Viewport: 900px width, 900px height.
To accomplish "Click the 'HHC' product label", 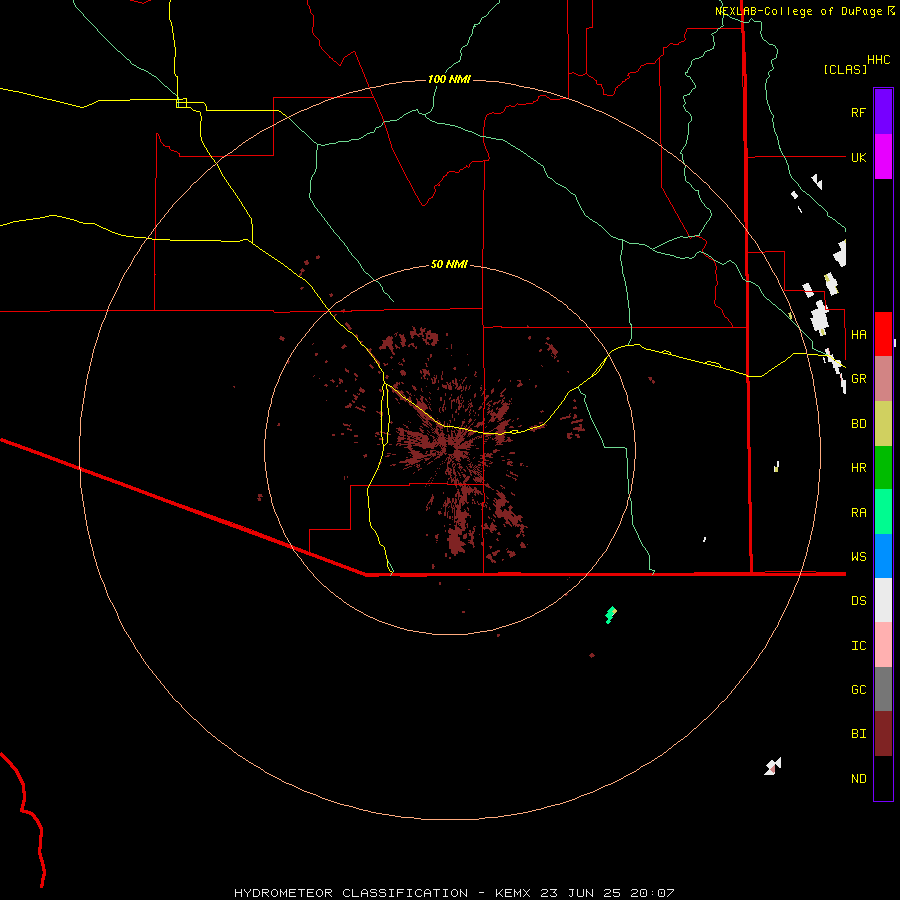I will pos(878,60).
